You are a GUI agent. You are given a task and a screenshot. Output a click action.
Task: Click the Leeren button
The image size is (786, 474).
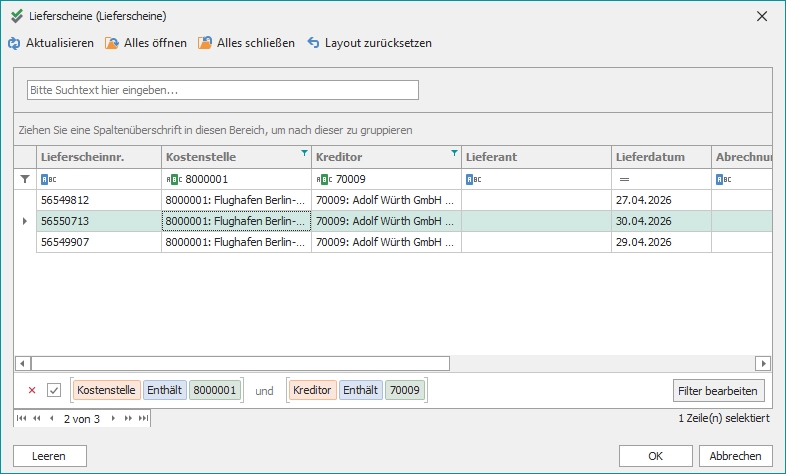(x=50, y=456)
